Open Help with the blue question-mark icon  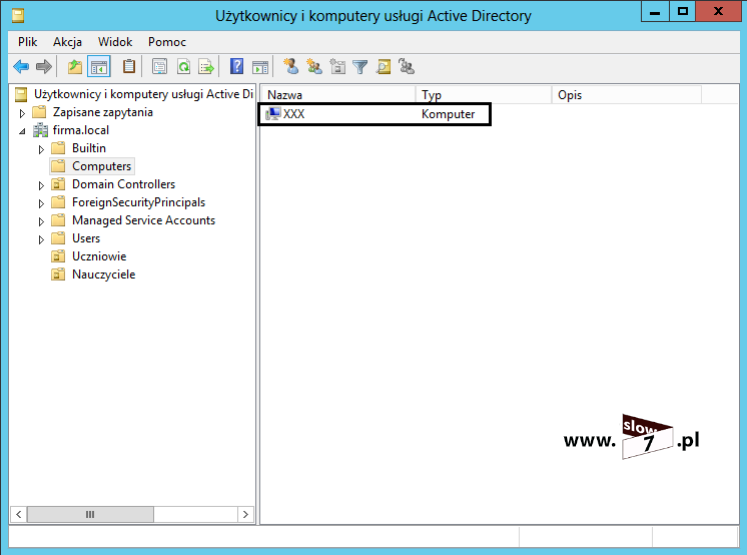pos(237,67)
